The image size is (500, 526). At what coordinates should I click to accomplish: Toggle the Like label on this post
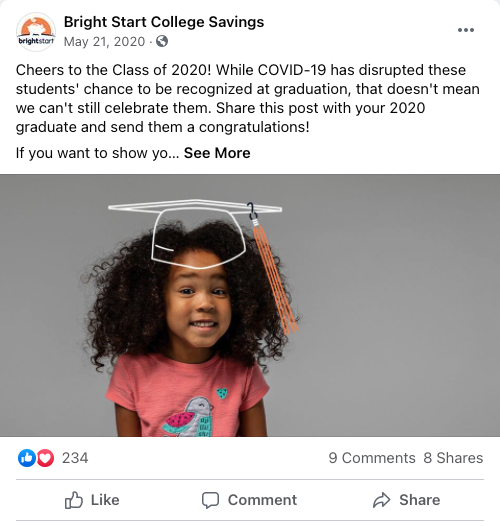[105, 500]
